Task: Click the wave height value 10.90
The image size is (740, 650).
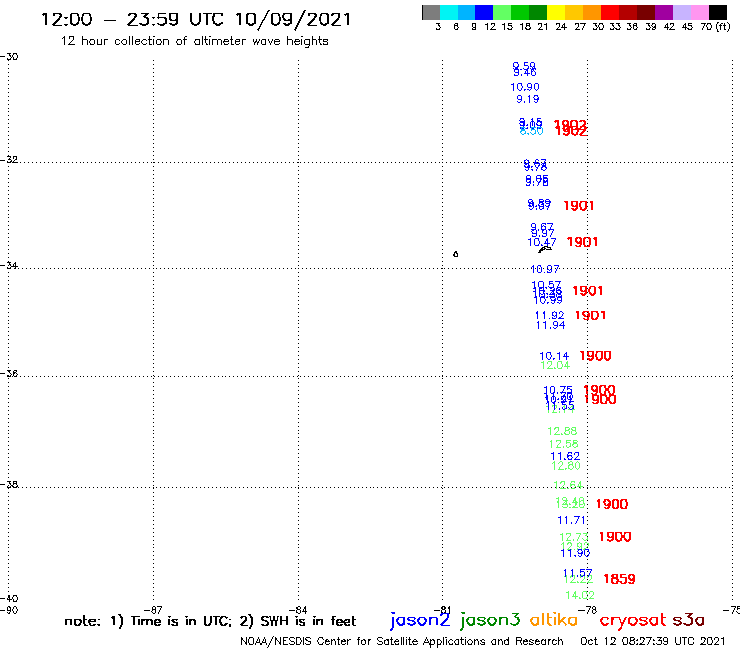Action: pyautogui.click(x=525, y=87)
